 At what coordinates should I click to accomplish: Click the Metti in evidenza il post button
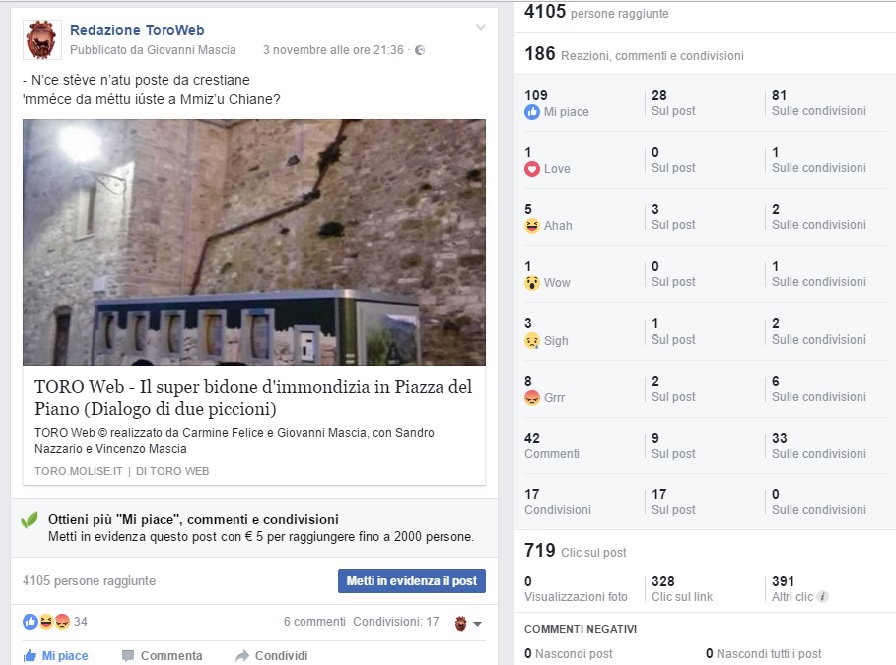coord(411,581)
